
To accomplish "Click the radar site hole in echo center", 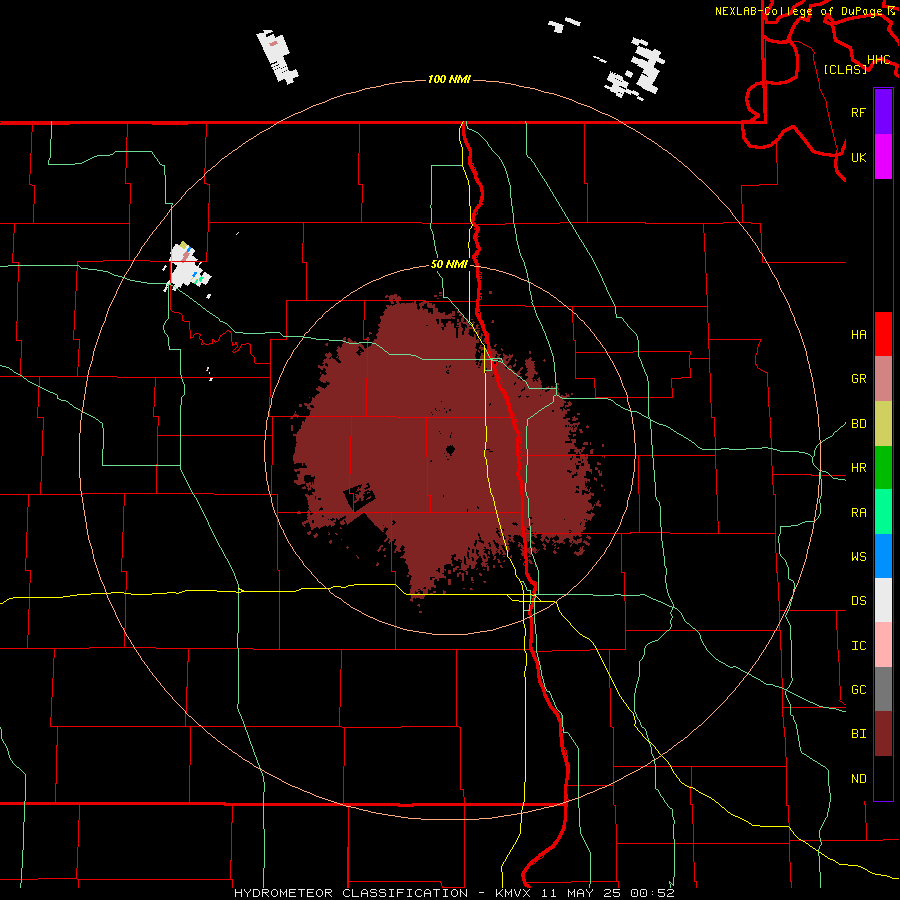I will (x=451, y=450).
